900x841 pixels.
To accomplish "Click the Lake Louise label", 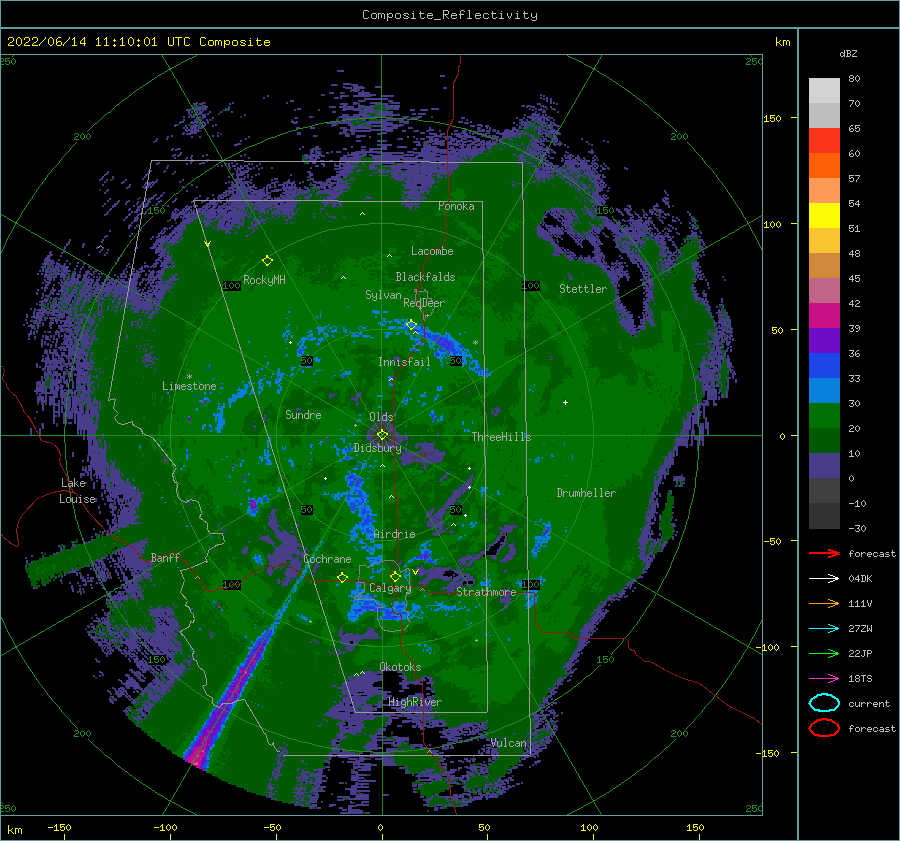I will (x=77, y=491).
